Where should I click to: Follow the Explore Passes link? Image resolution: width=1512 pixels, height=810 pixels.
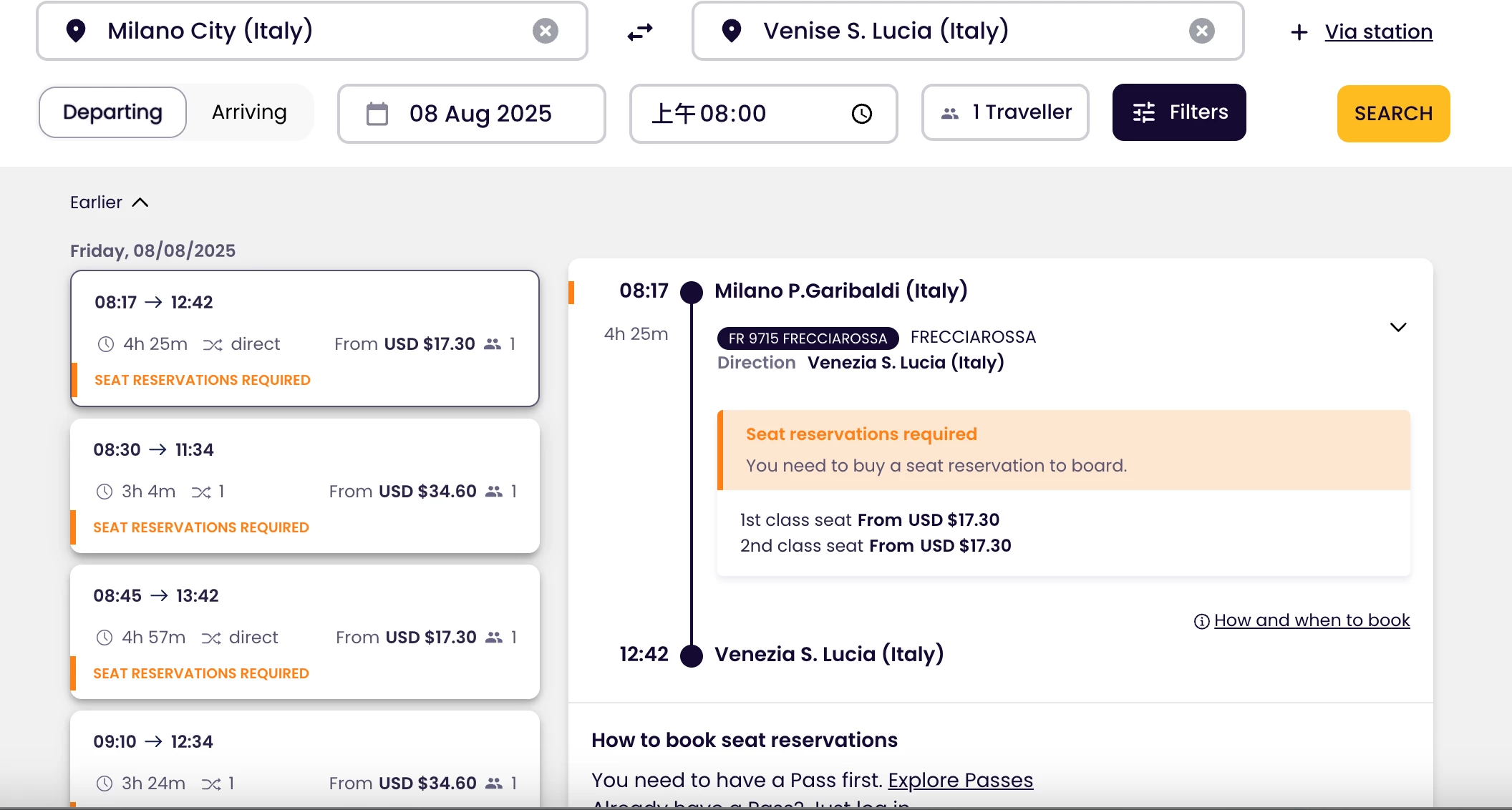[x=960, y=780]
